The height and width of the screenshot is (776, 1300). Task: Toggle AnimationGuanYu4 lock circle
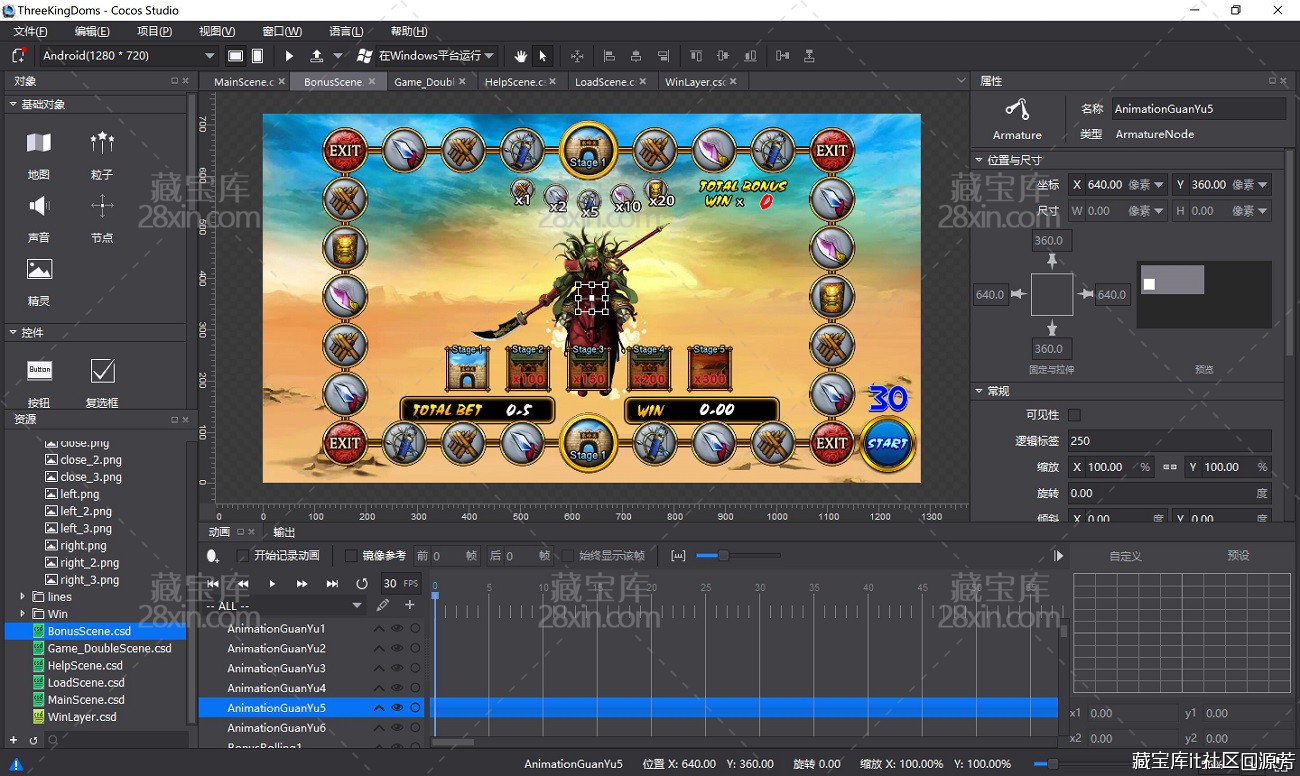point(415,688)
